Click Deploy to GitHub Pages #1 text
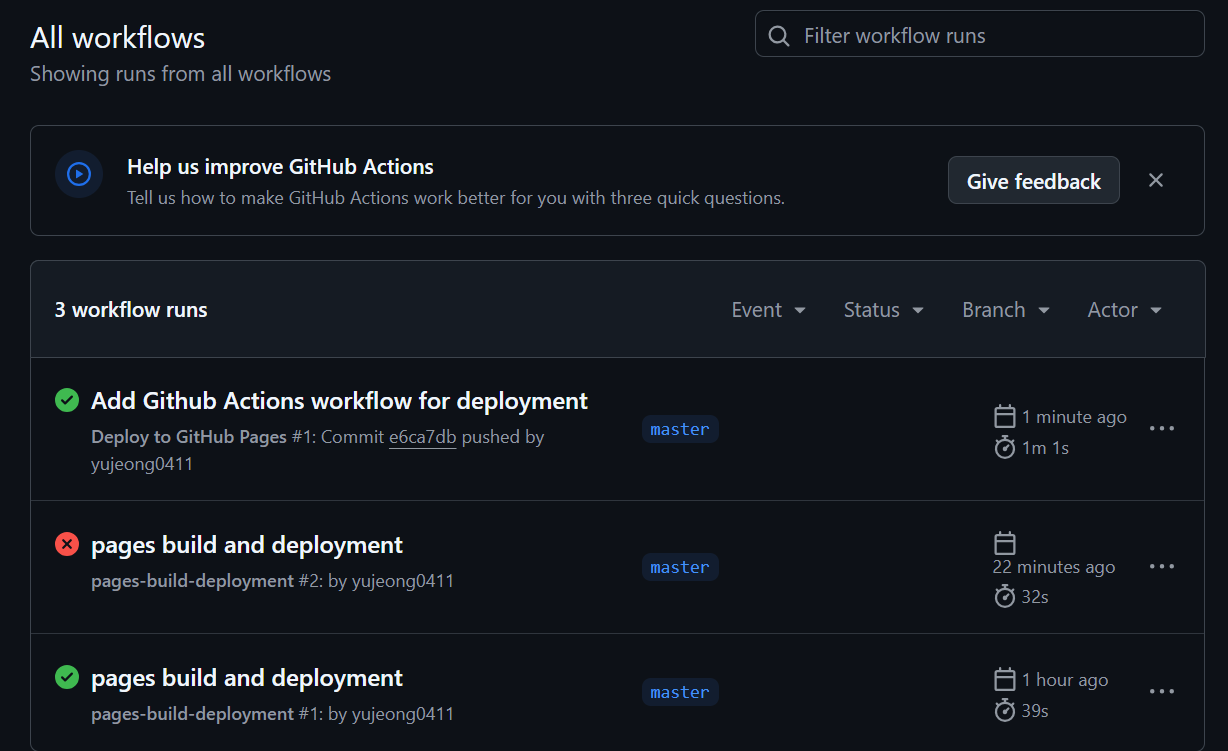The image size is (1228, 751). tap(203, 437)
